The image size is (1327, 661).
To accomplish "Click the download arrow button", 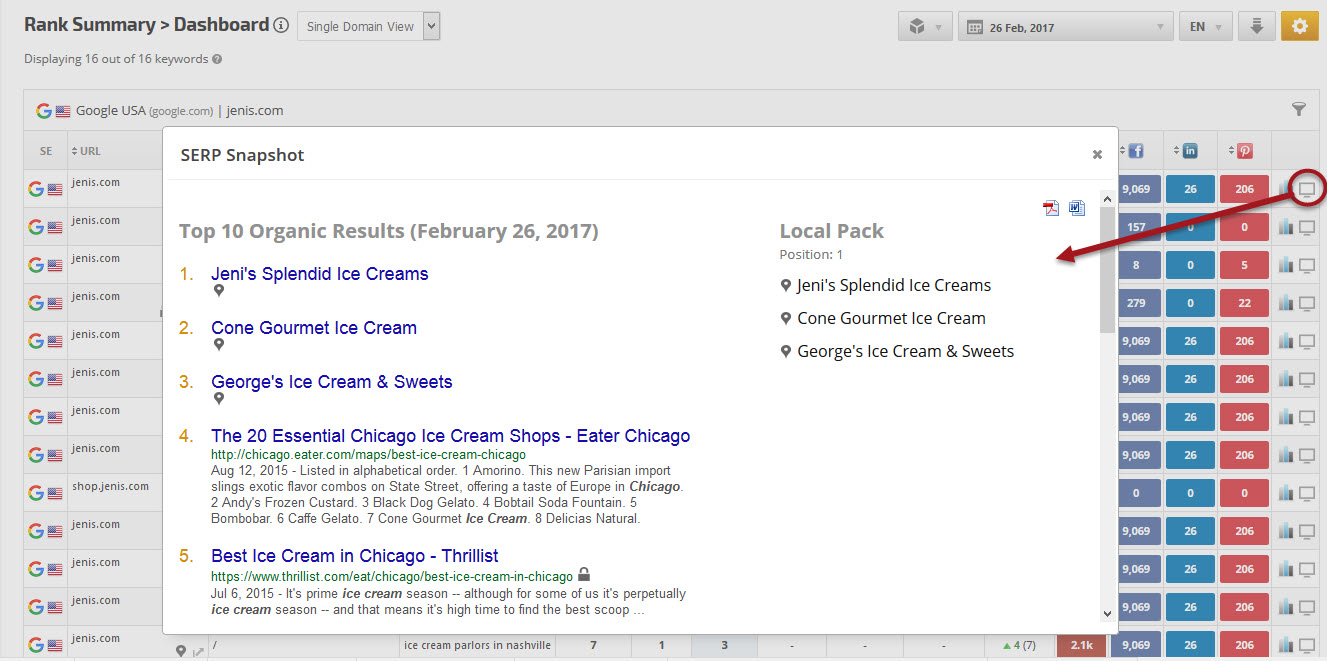I will [x=1256, y=27].
